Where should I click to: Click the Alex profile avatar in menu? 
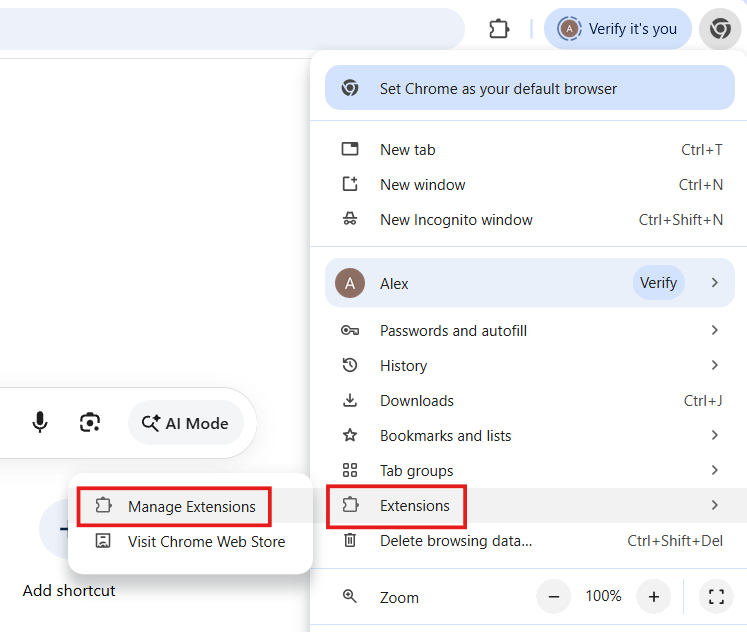click(350, 283)
